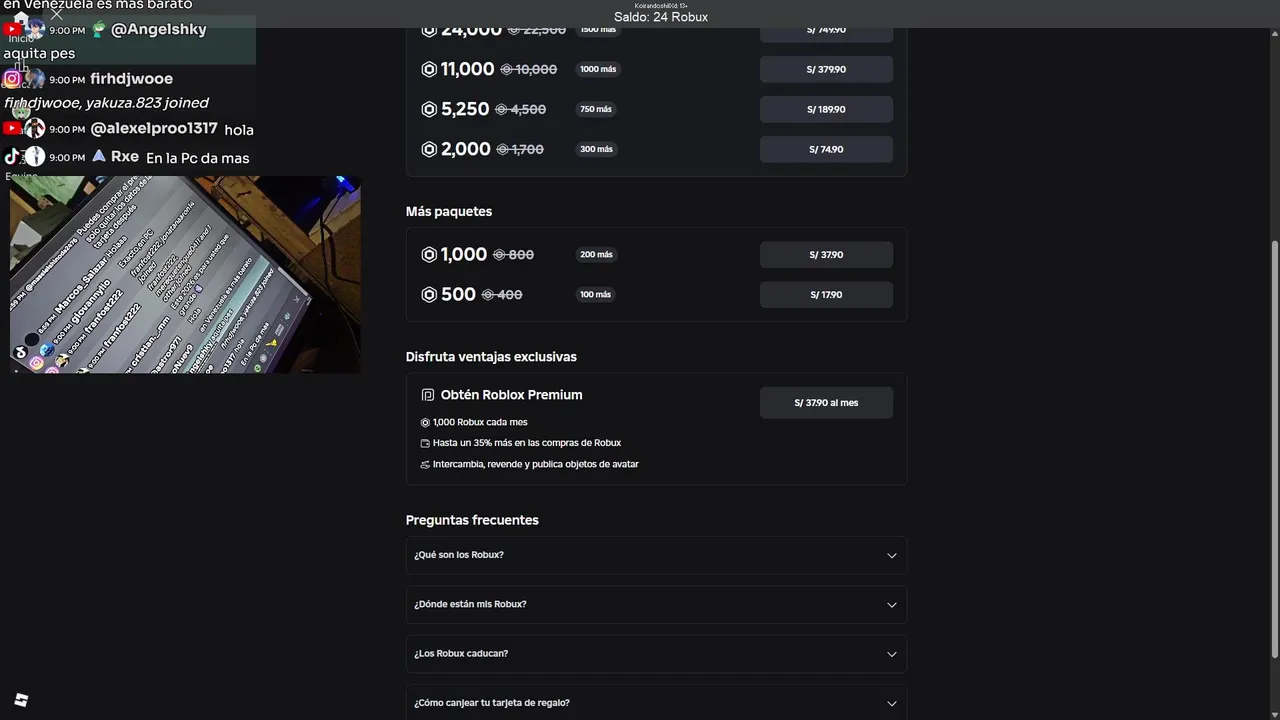Click the '300 más' bonus badge
This screenshot has width=1280, height=720.
tap(596, 149)
